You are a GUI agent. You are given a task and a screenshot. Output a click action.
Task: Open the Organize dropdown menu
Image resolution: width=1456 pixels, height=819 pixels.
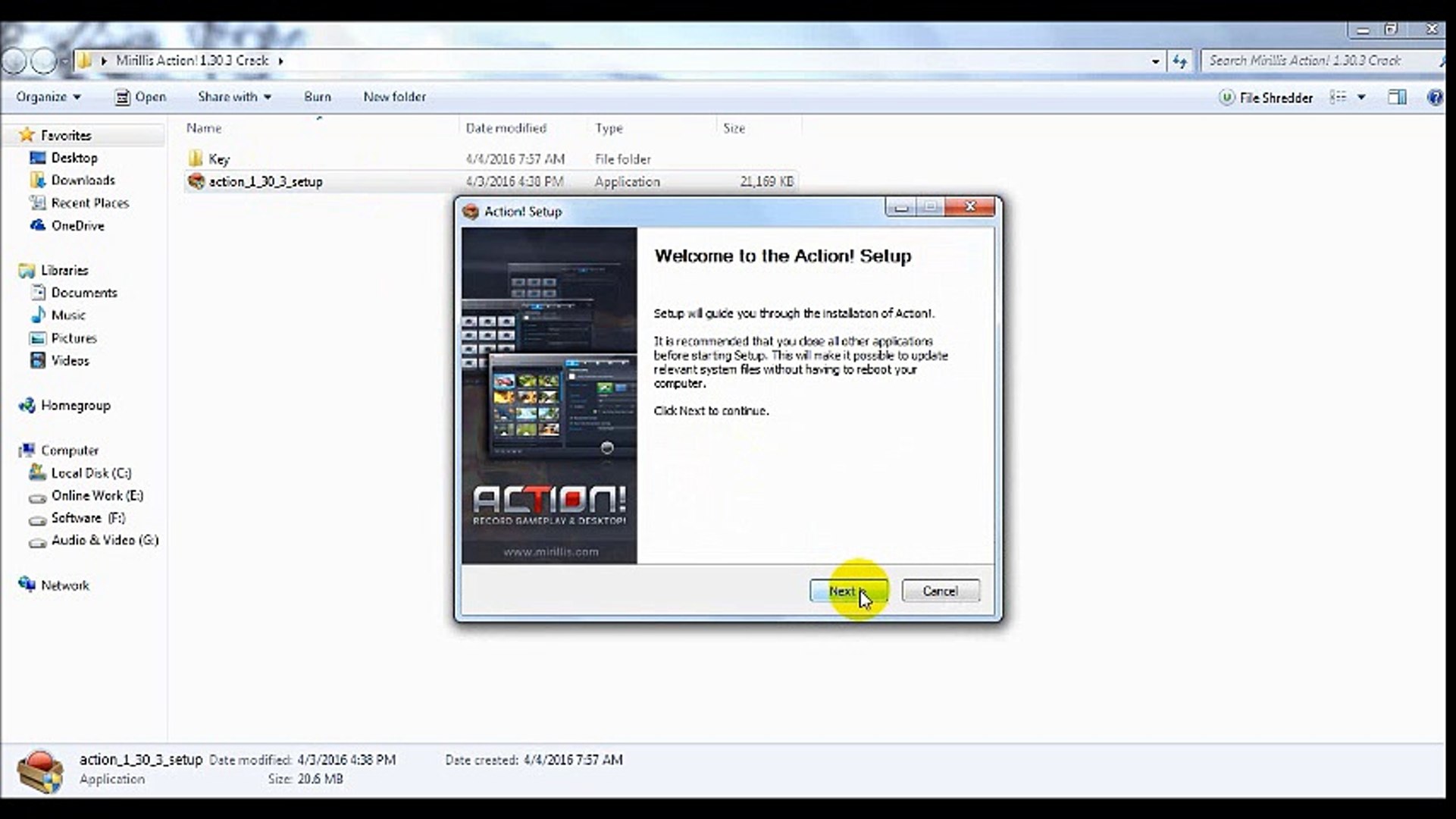pos(48,97)
